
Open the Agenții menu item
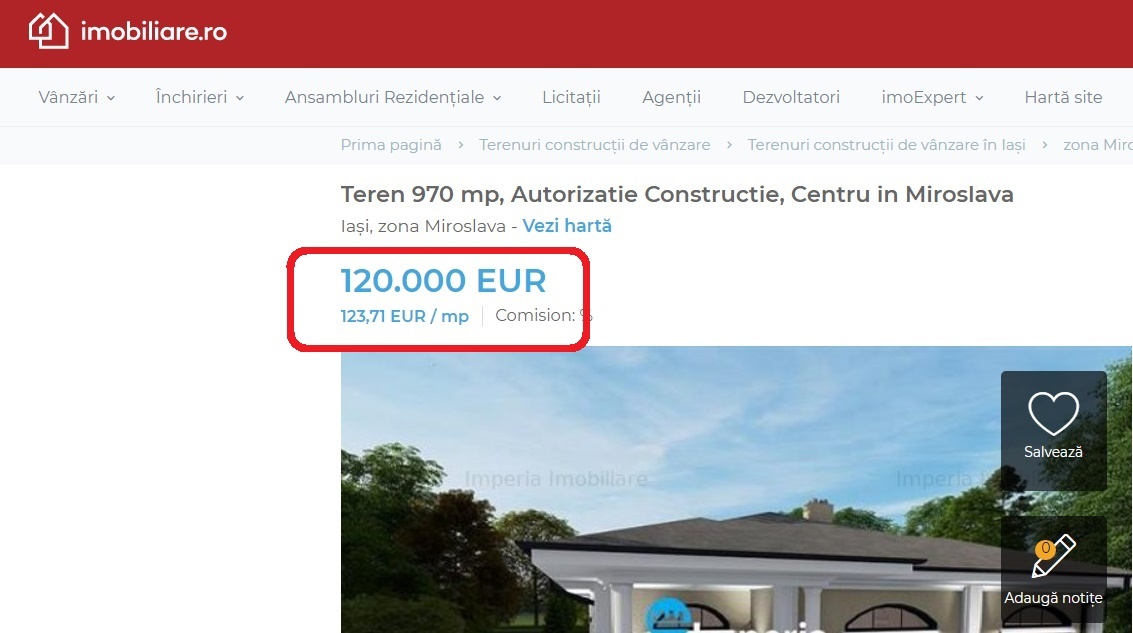coord(671,97)
